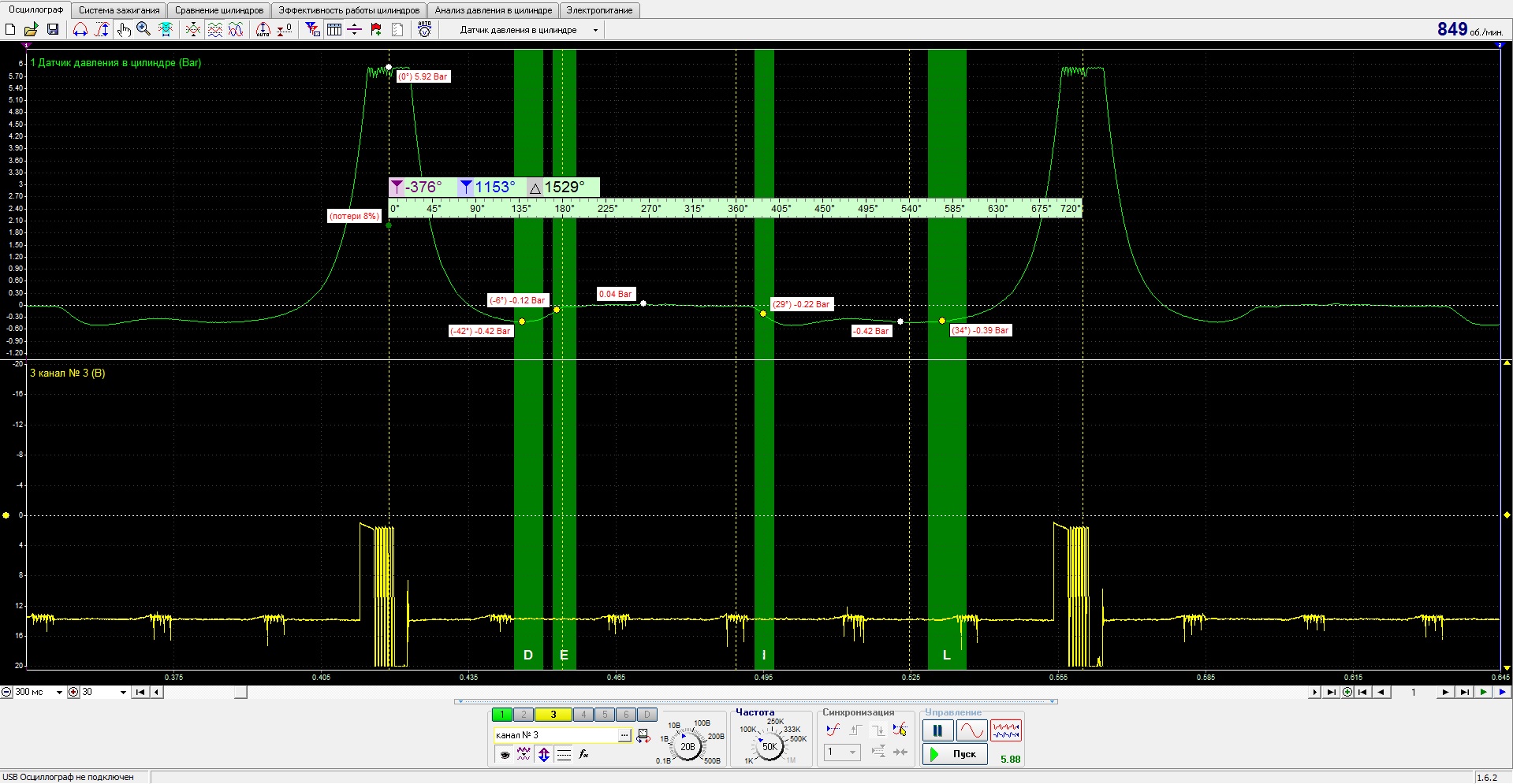Open Система зажигания tab

tap(119, 10)
